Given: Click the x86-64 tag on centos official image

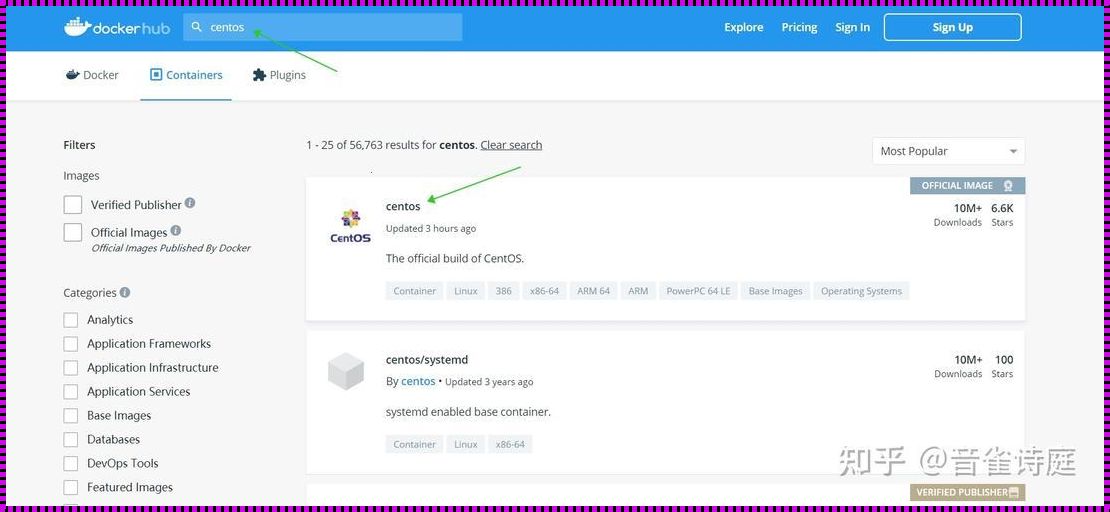Looking at the screenshot, I should point(544,291).
